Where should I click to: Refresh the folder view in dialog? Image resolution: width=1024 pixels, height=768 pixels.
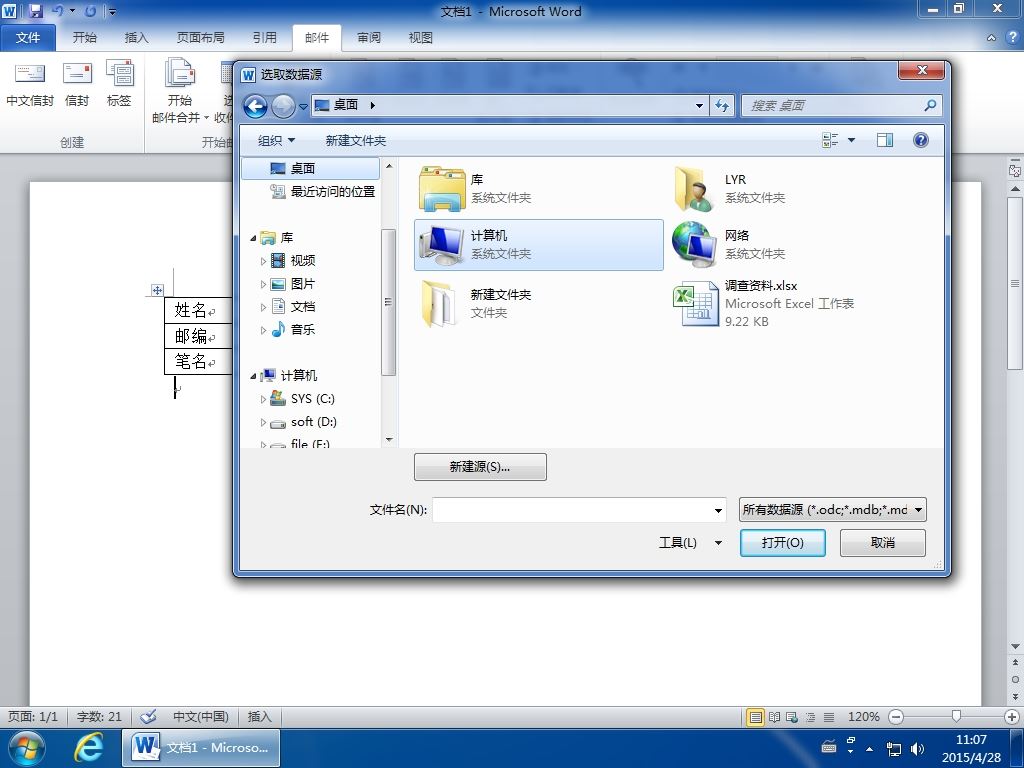722,105
